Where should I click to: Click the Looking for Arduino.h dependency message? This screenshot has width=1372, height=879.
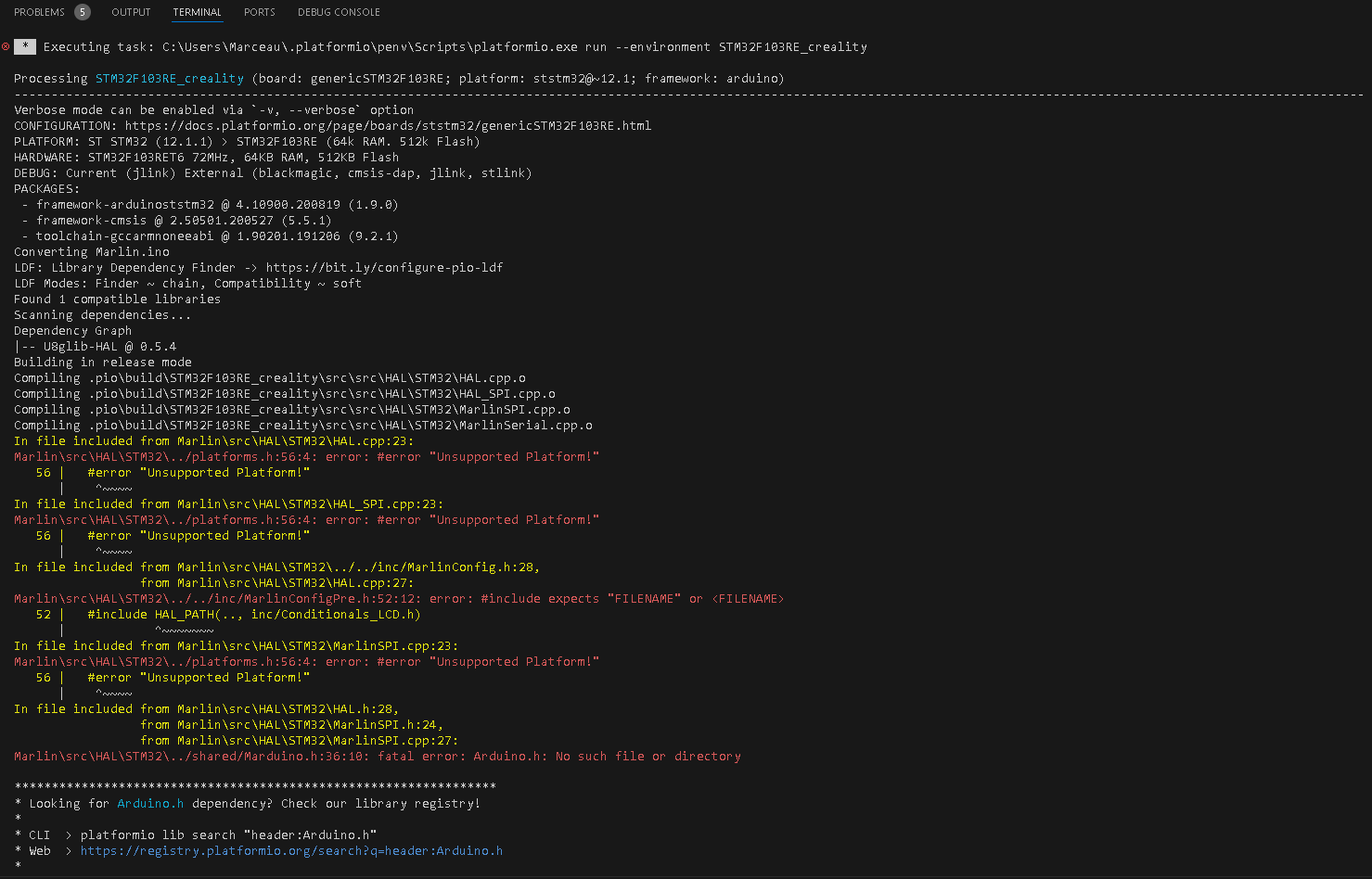pos(248,803)
